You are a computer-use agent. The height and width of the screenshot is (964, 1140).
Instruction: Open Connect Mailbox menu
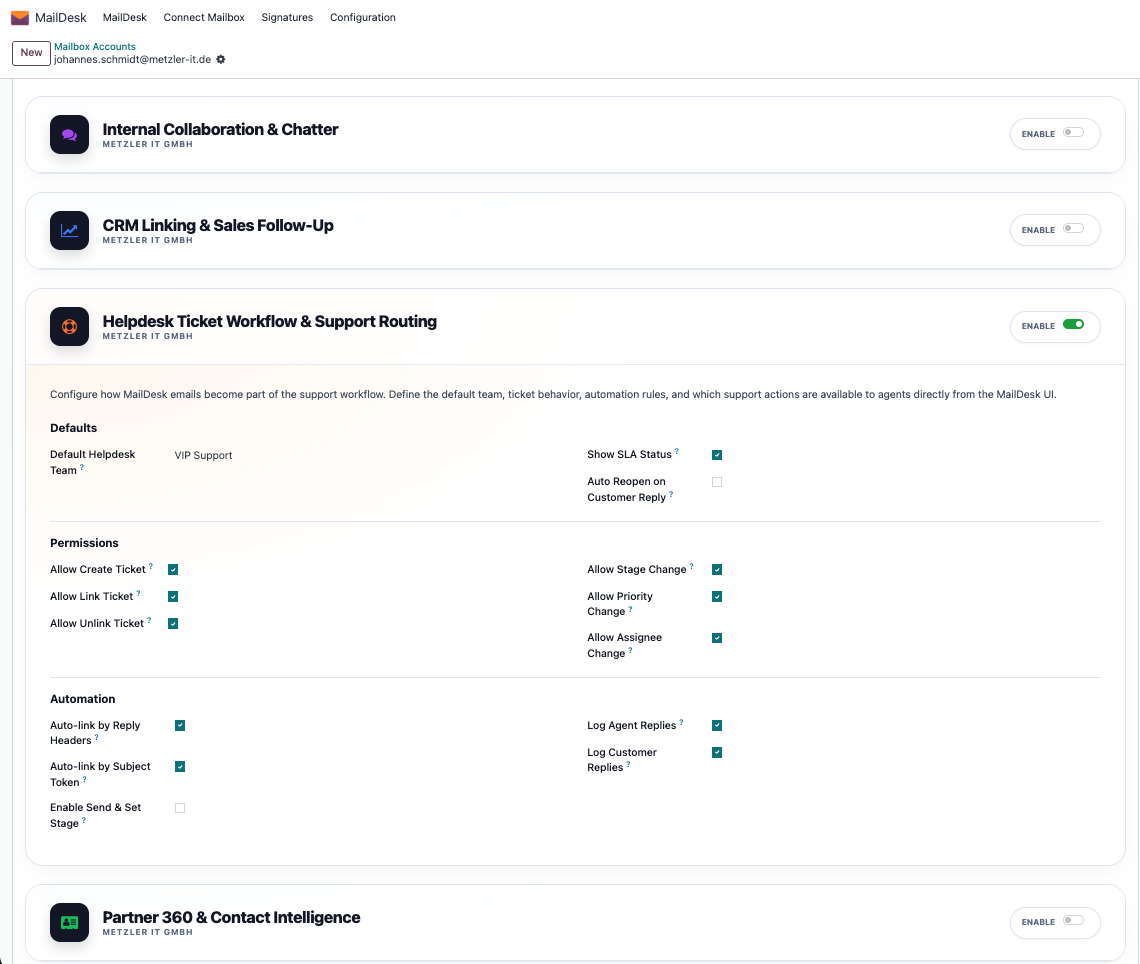[204, 17]
